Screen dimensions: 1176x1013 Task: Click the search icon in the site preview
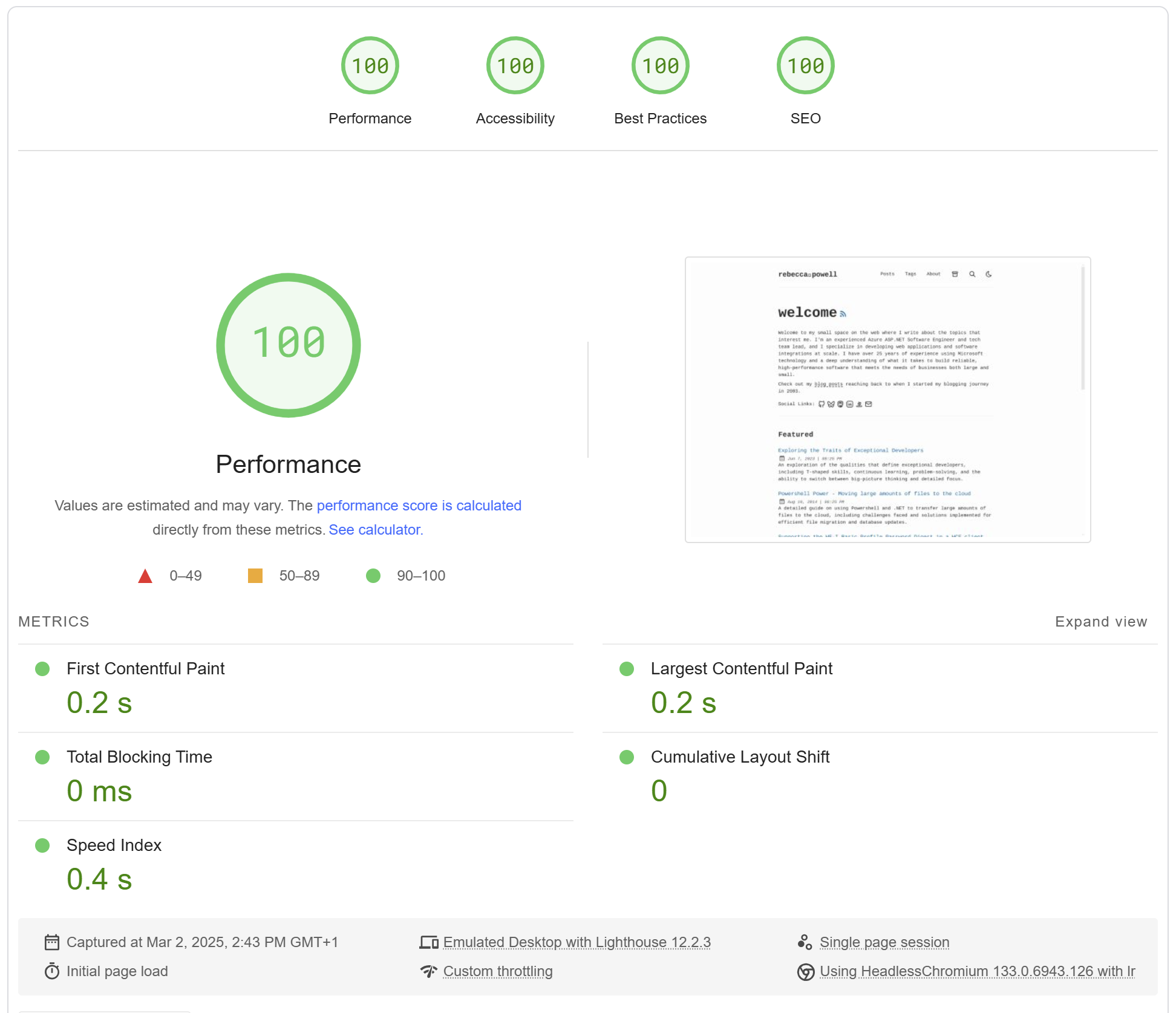coord(972,274)
